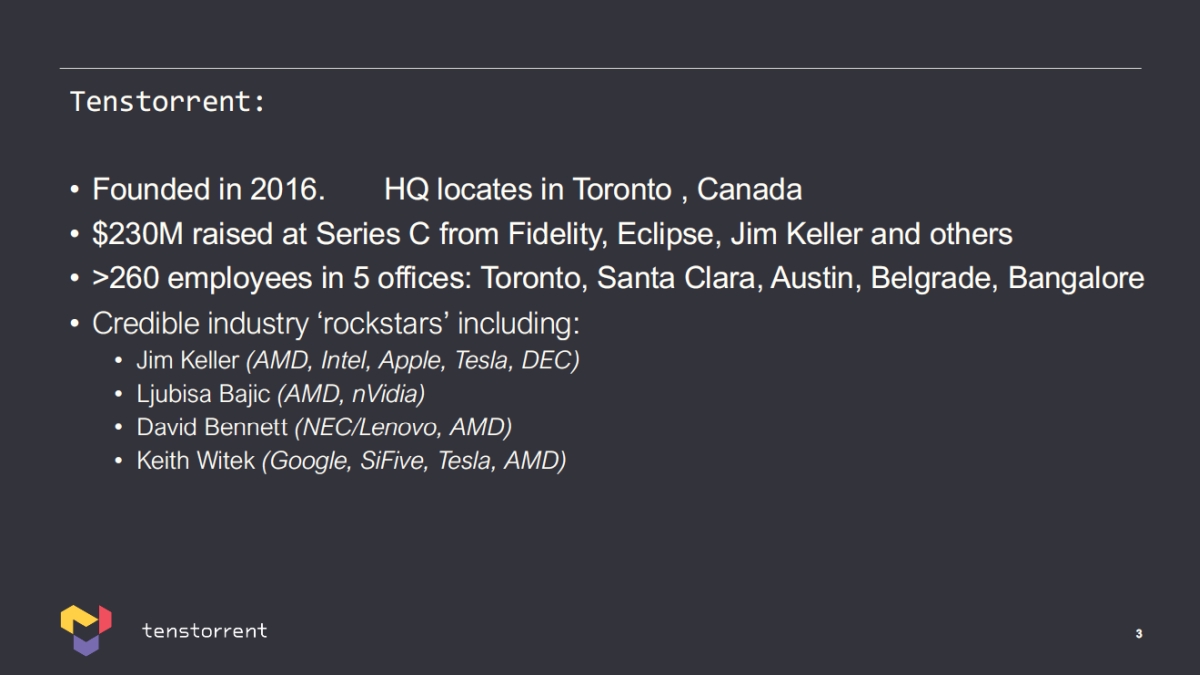The image size is (1200, 675).
Task: Click the tenstorrent wordmark beside the logo
Action: pos(204,630)
